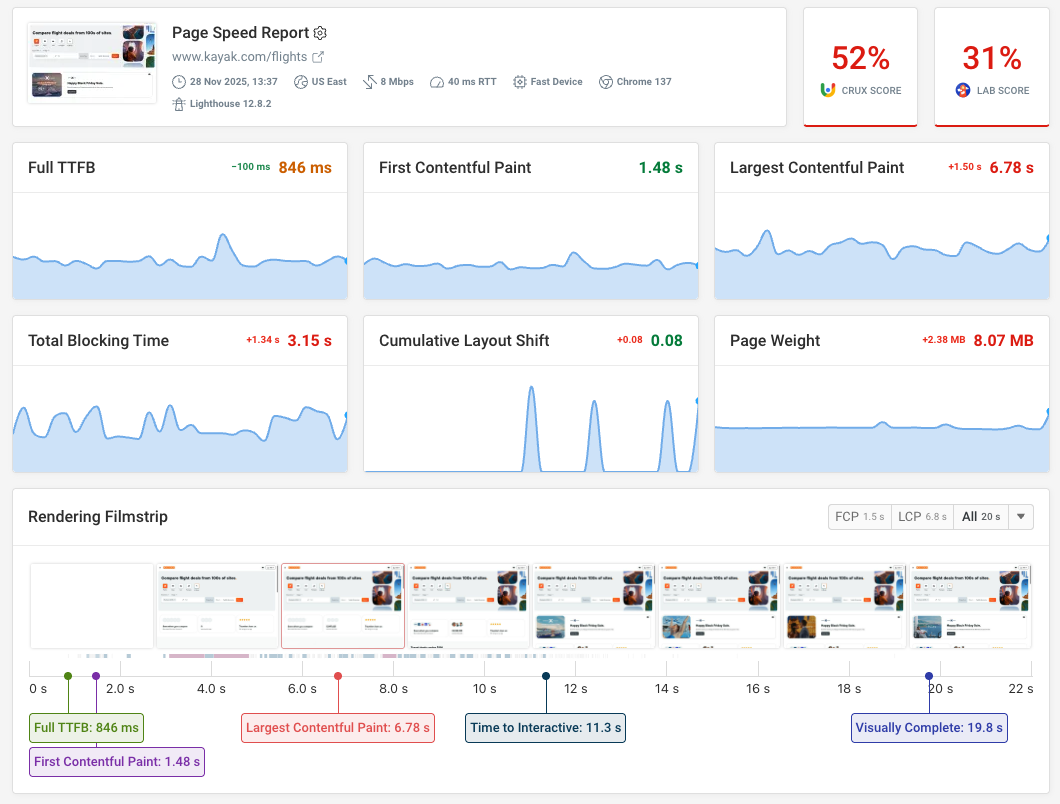Select the page preview thumbnail top left
The height and width of the screenshot is (804, 1060).
pyautogui.click(x=91, y=60)
